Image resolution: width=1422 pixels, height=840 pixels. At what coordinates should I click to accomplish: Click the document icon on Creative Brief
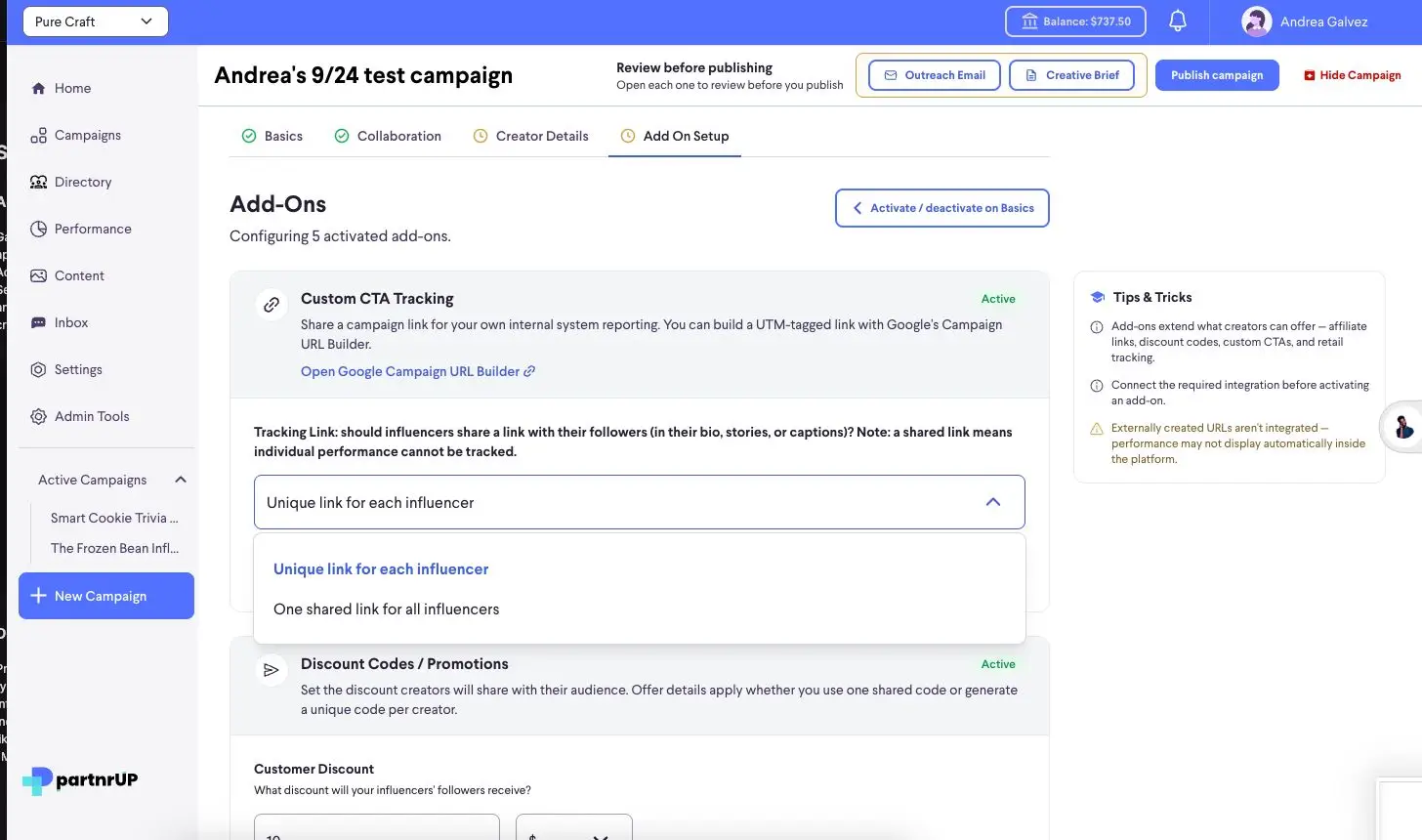(x=1030, y=75)
